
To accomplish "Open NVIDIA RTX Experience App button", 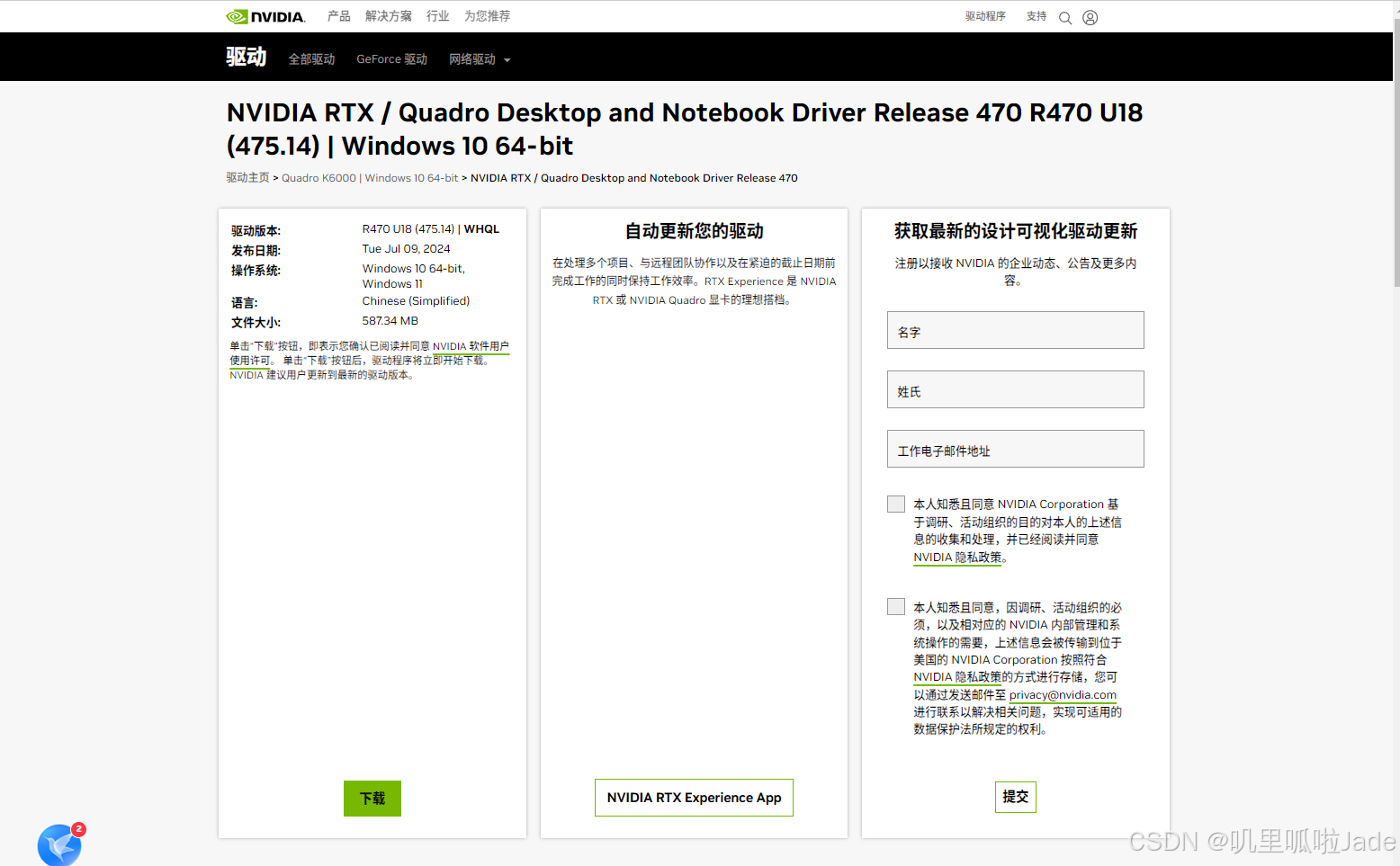I will click(694, 798).
